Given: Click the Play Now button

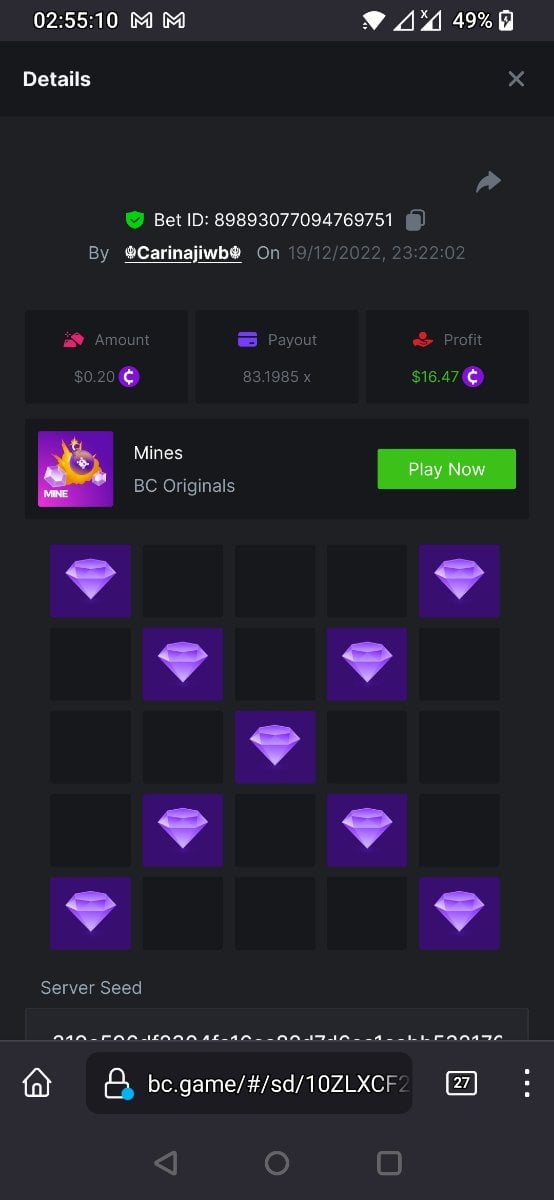Looking at the screenshot, I should tap(446, 469).
